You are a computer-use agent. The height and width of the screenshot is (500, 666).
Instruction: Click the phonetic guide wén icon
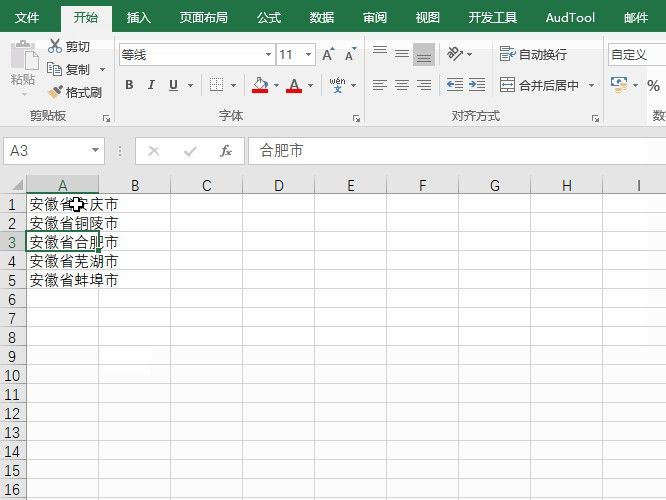tap(337, 85)
